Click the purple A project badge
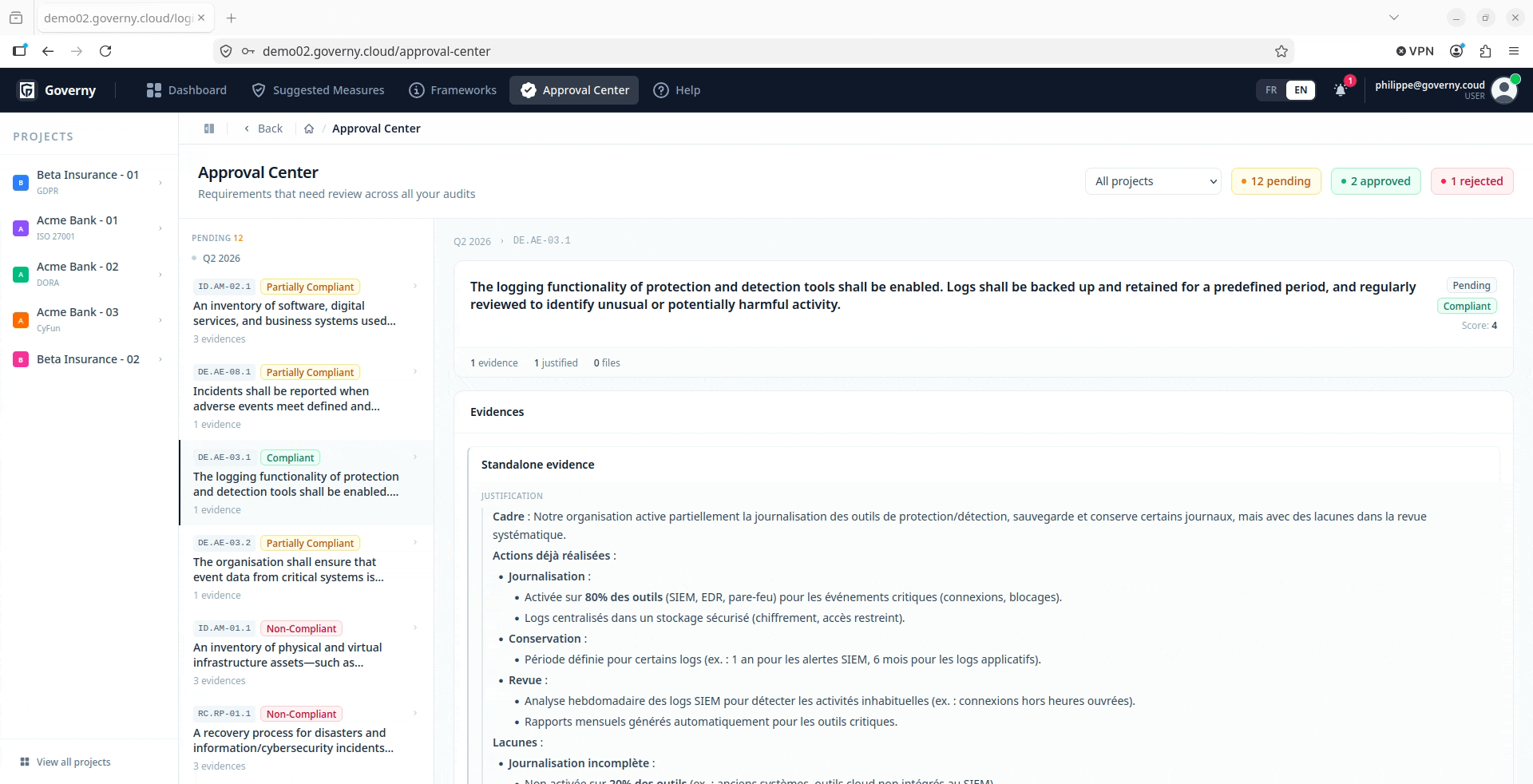1533x784 pixels. [22, 228]
